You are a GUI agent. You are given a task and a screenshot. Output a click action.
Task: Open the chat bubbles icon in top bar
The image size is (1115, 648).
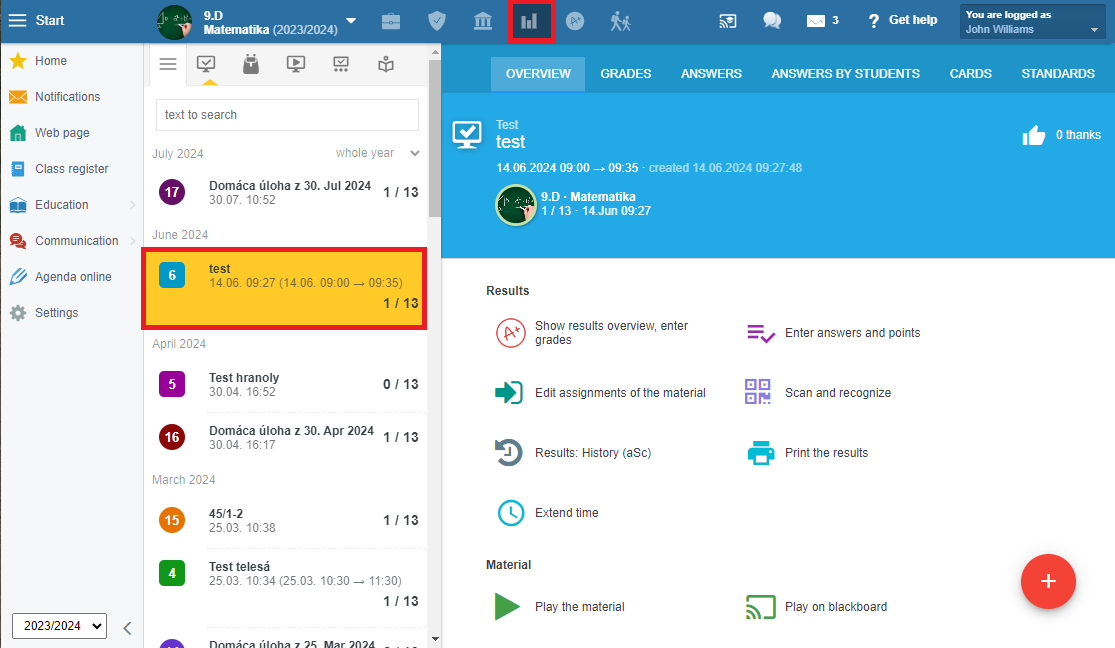[772, 21]
